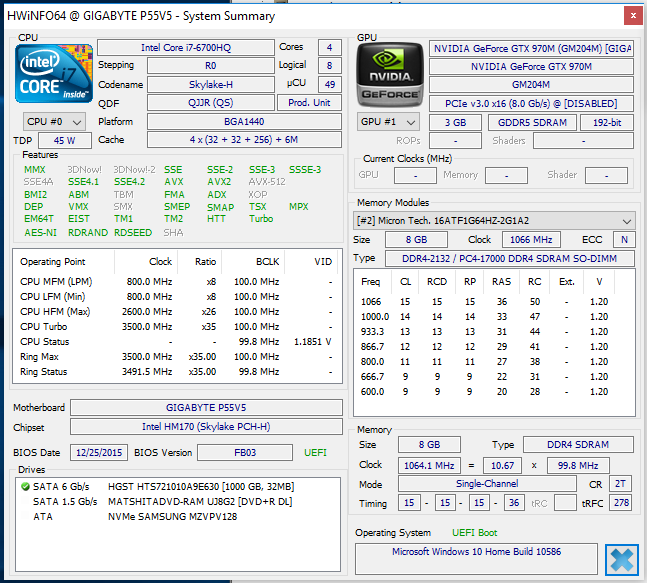The height and width of the screenshot is (583, 647).
Task: Click the GIGABYTE P55V5 motherboard field
Action: [206, 408]
